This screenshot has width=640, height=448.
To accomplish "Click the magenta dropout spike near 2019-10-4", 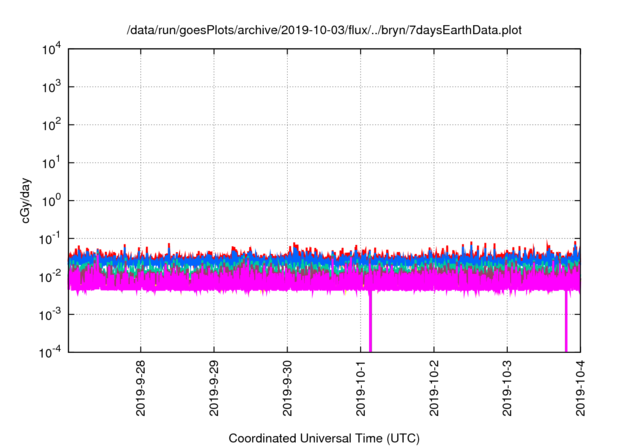I will tap(566, 321).
